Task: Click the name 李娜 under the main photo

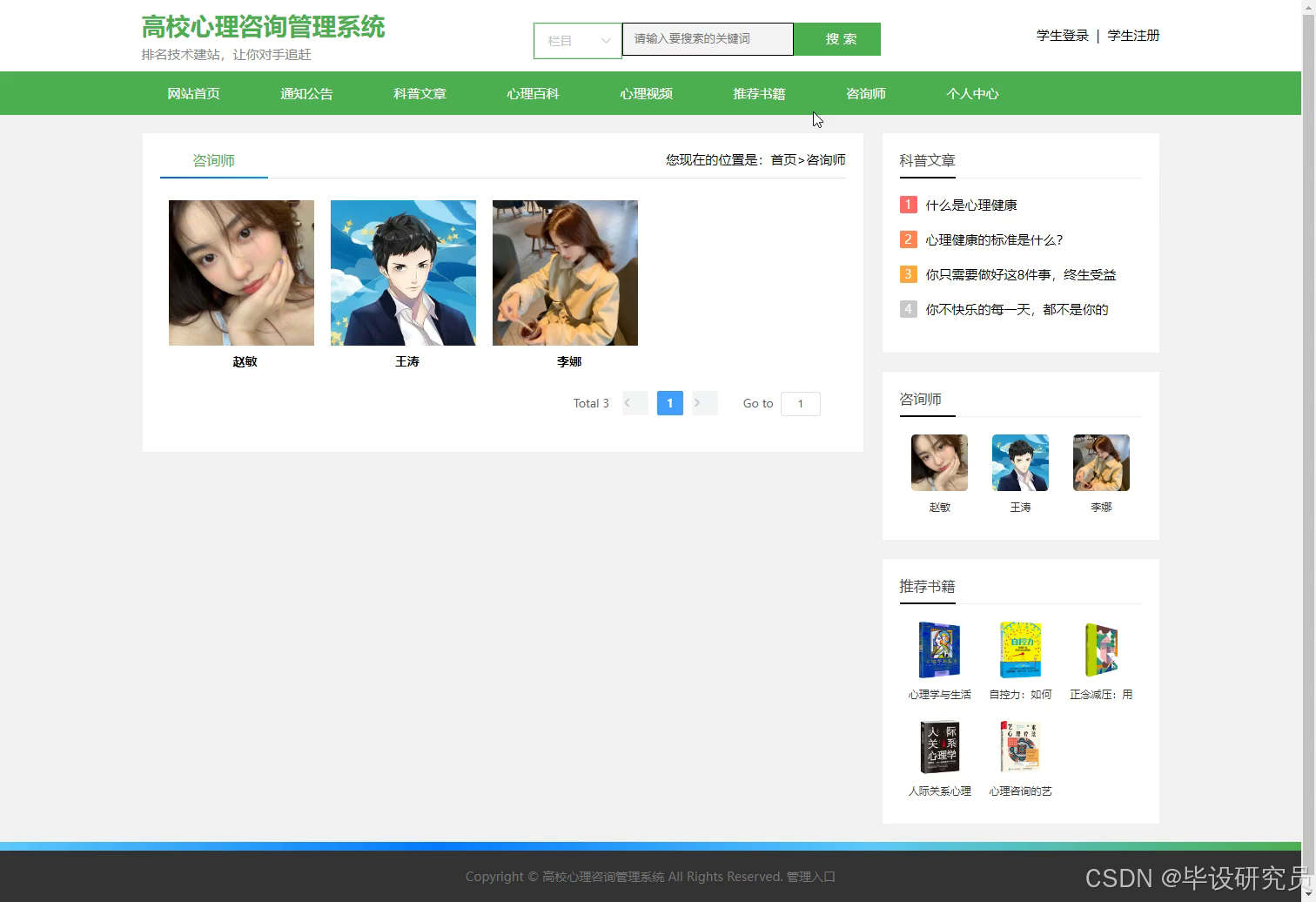Action: tap(568, 361)
